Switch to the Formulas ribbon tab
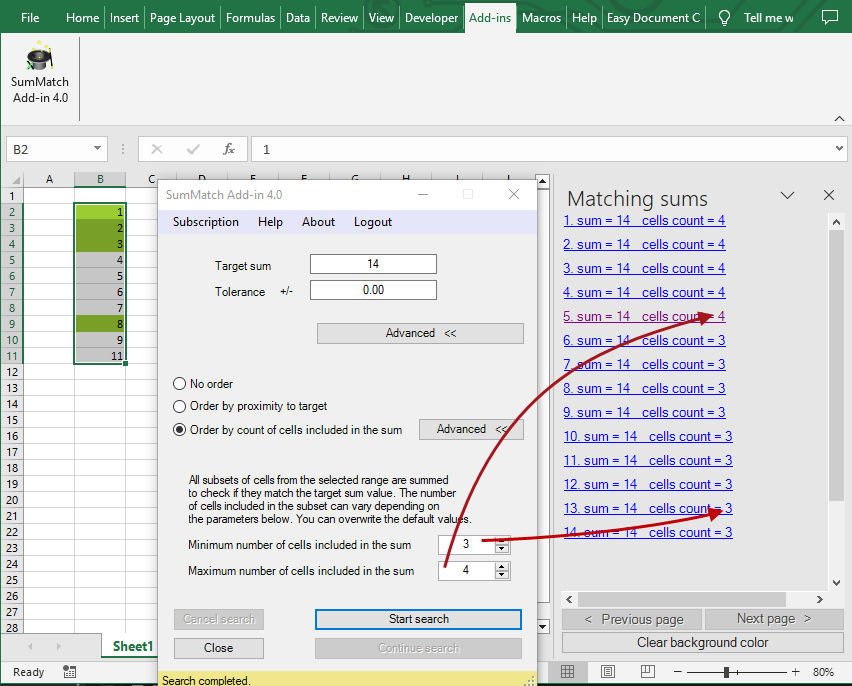Viewport: 852px width, 686px height. (250, 17)
